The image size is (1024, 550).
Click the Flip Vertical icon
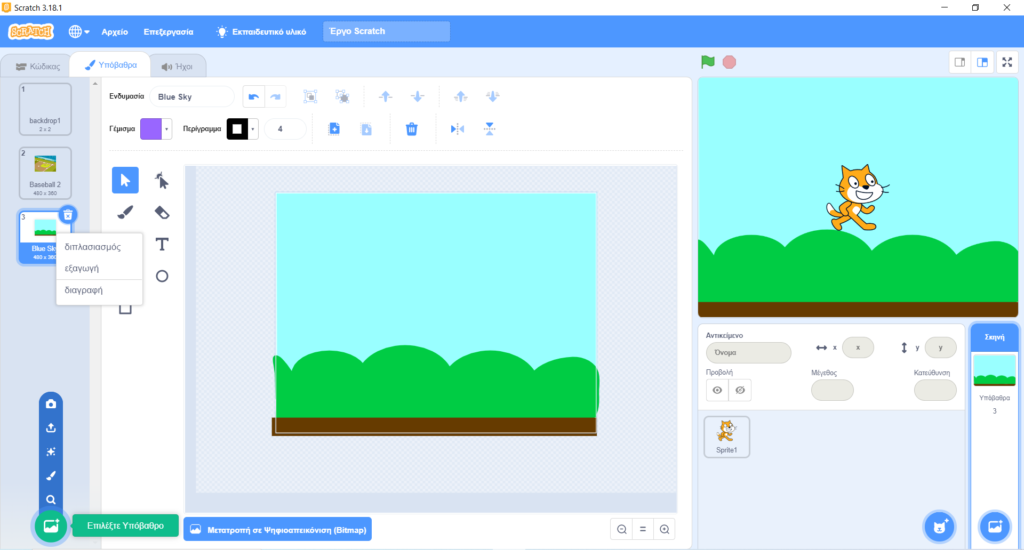pyautogui.click(x=489, y=129)
